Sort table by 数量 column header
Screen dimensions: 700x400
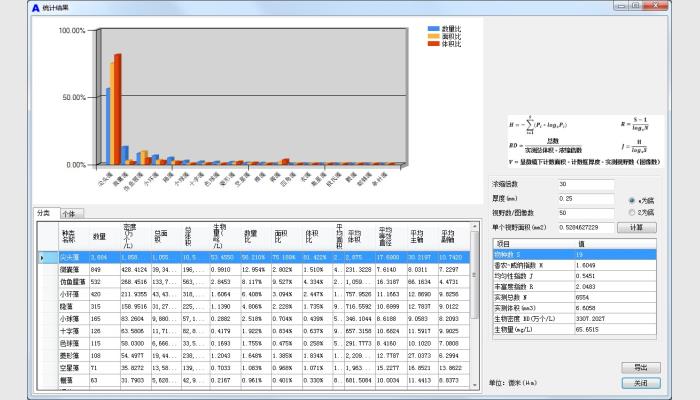[99, 236]
